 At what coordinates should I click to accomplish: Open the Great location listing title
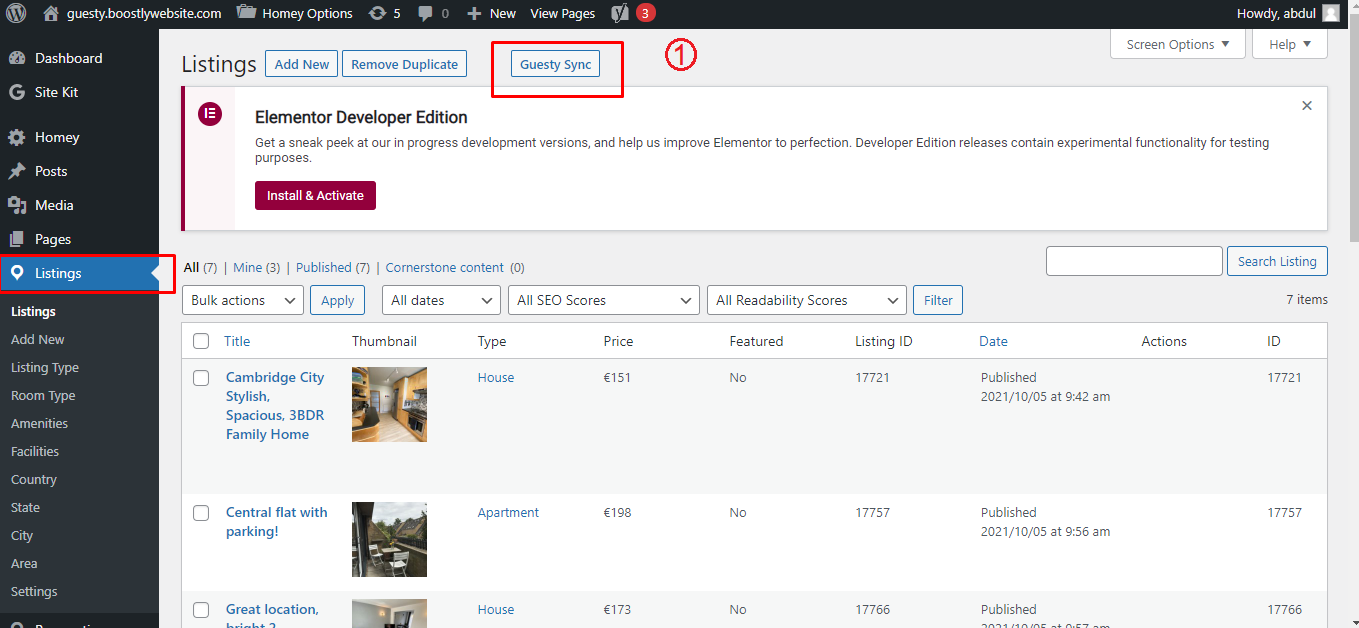272,616
